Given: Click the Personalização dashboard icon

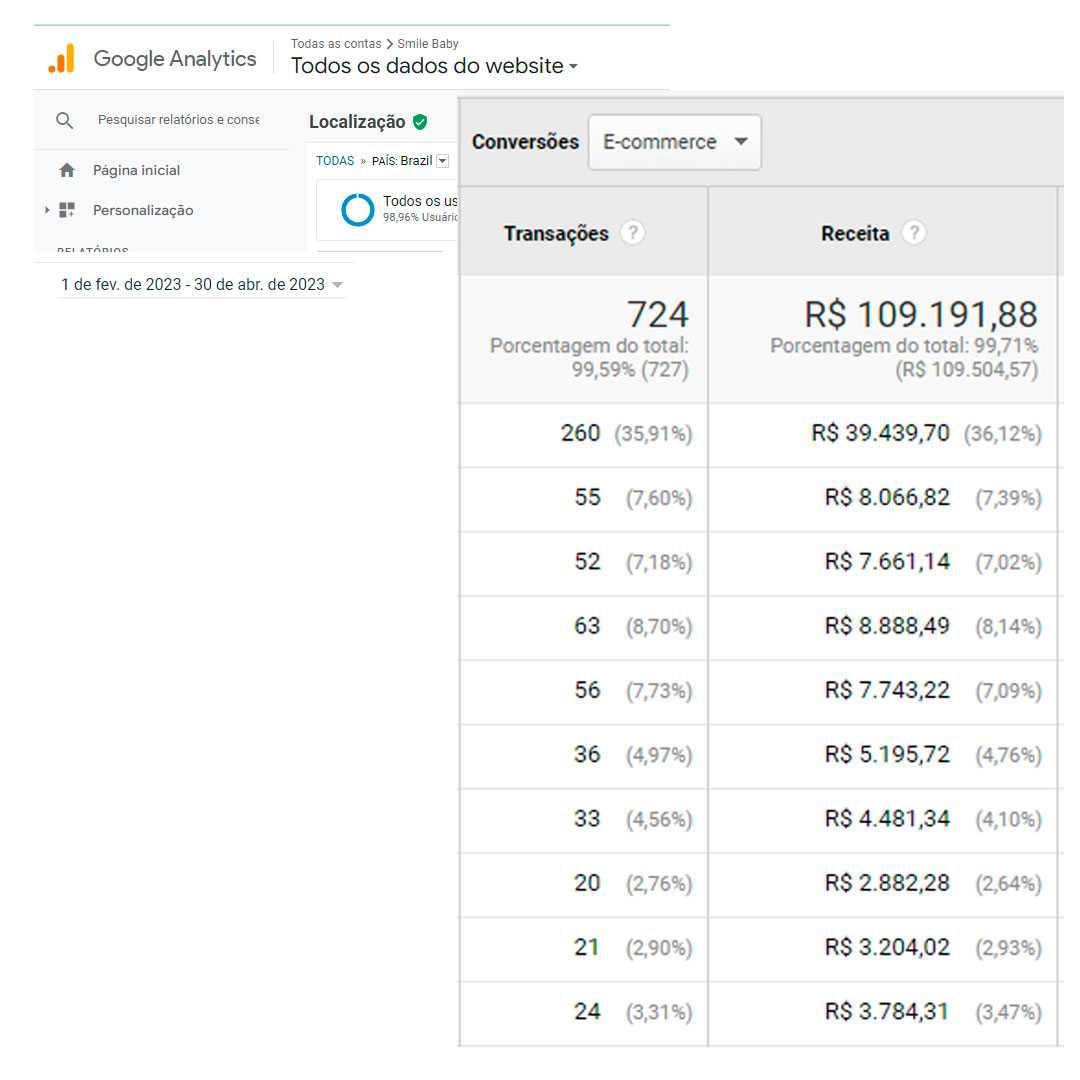Looking at the screenshot, I should point(67,211).
